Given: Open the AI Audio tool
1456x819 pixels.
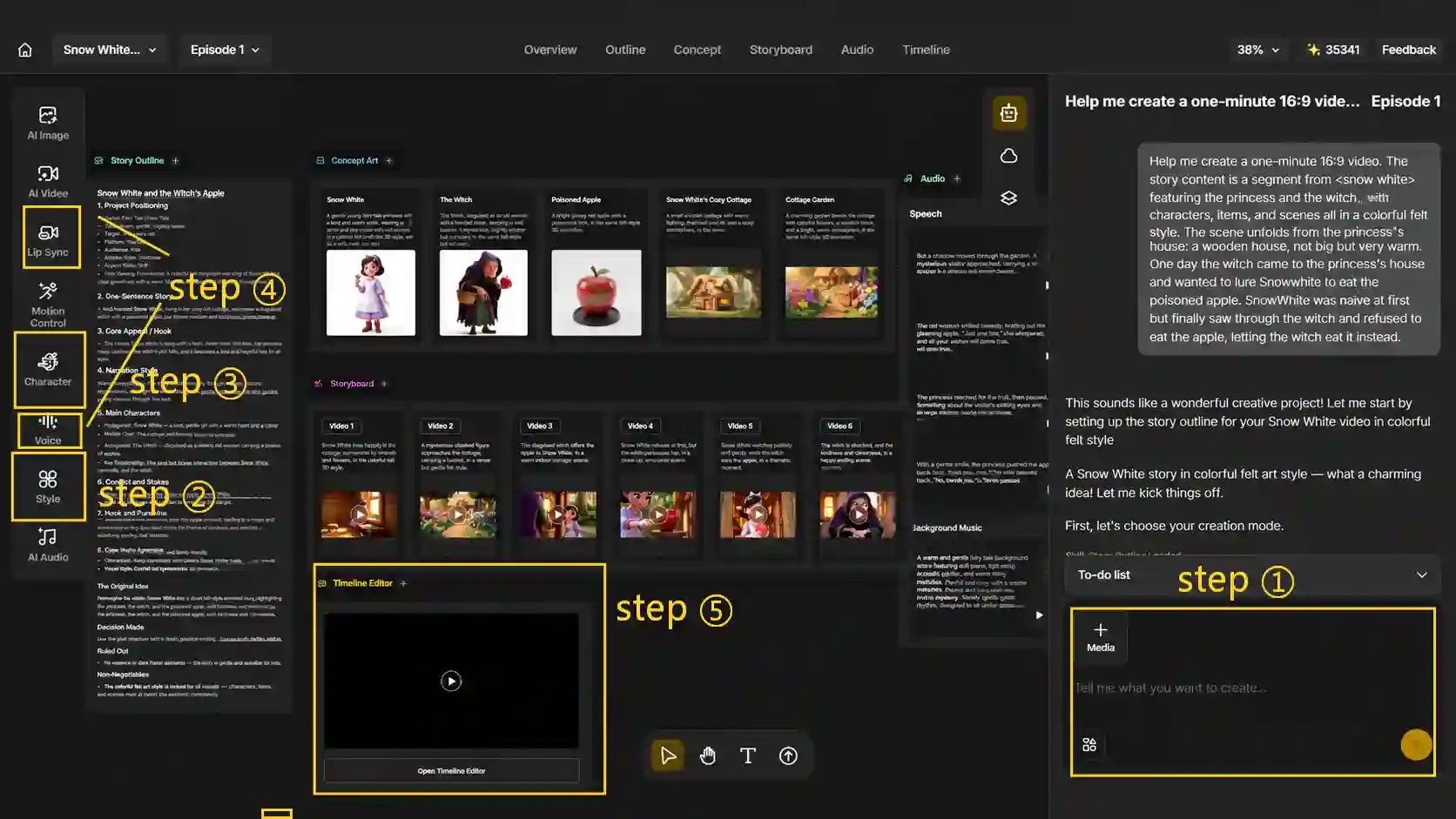Looking at the screenshot, I should (x=48, y=545).
